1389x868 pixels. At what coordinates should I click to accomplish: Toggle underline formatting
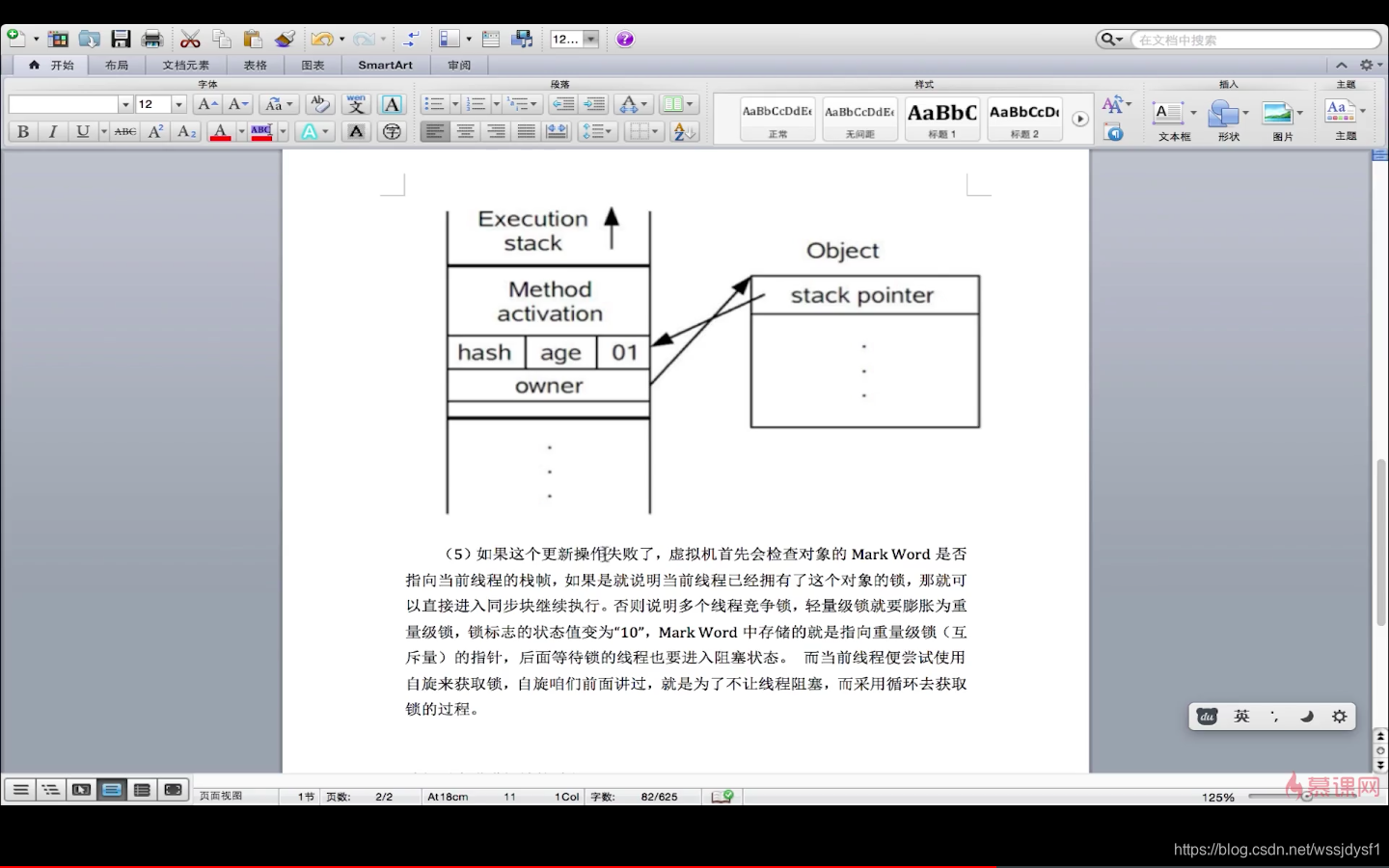click(x=83, y=131)
